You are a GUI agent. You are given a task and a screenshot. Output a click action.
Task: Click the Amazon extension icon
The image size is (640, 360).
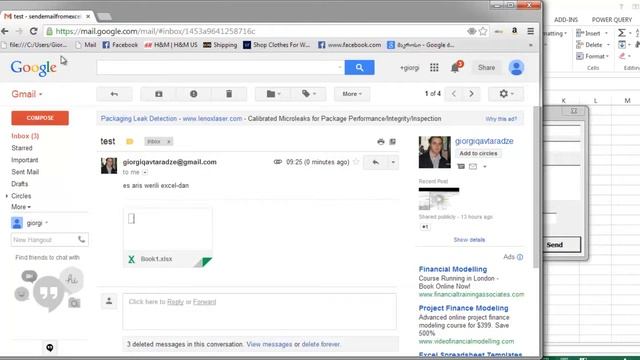click(x=515, y=31)
